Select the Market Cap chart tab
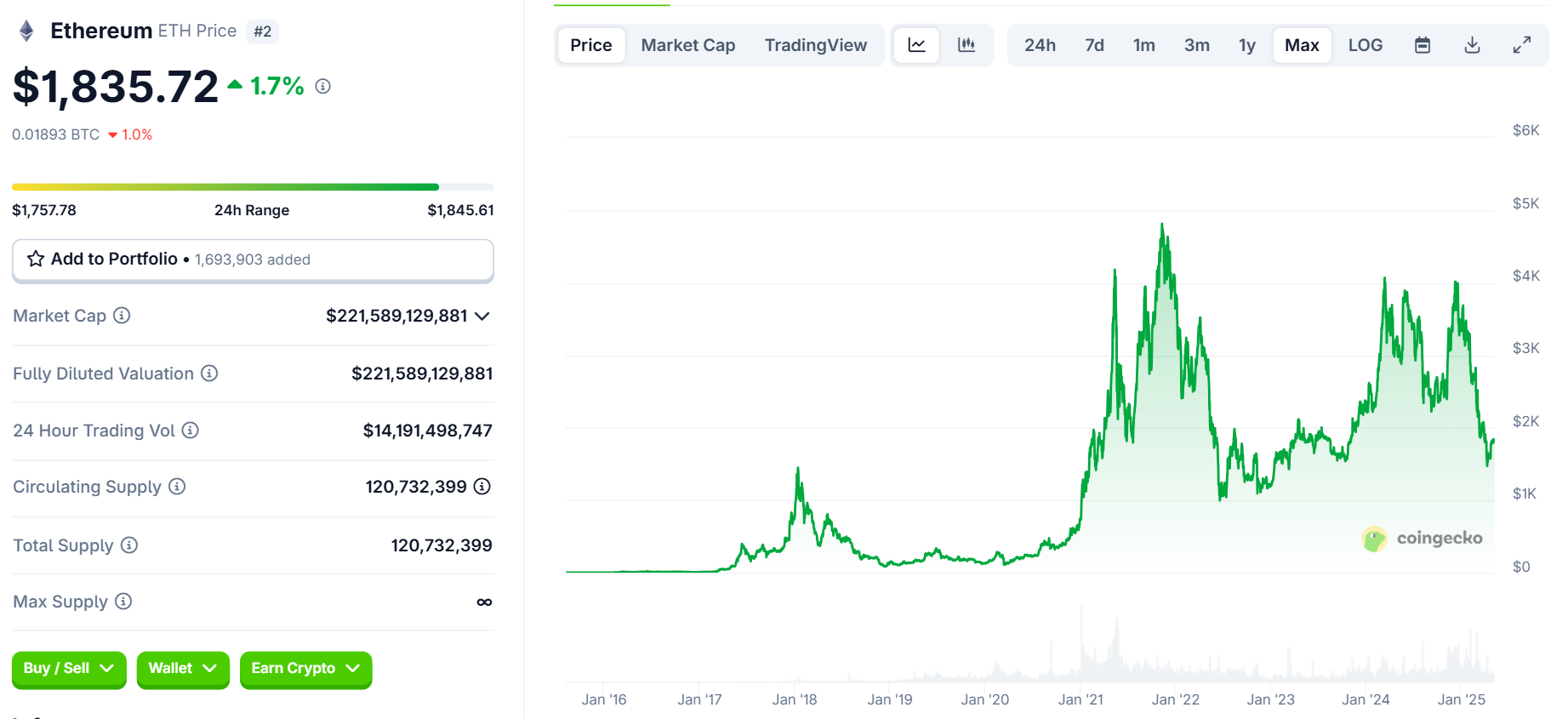This screenshot has height=719, width=1568. 688,45
